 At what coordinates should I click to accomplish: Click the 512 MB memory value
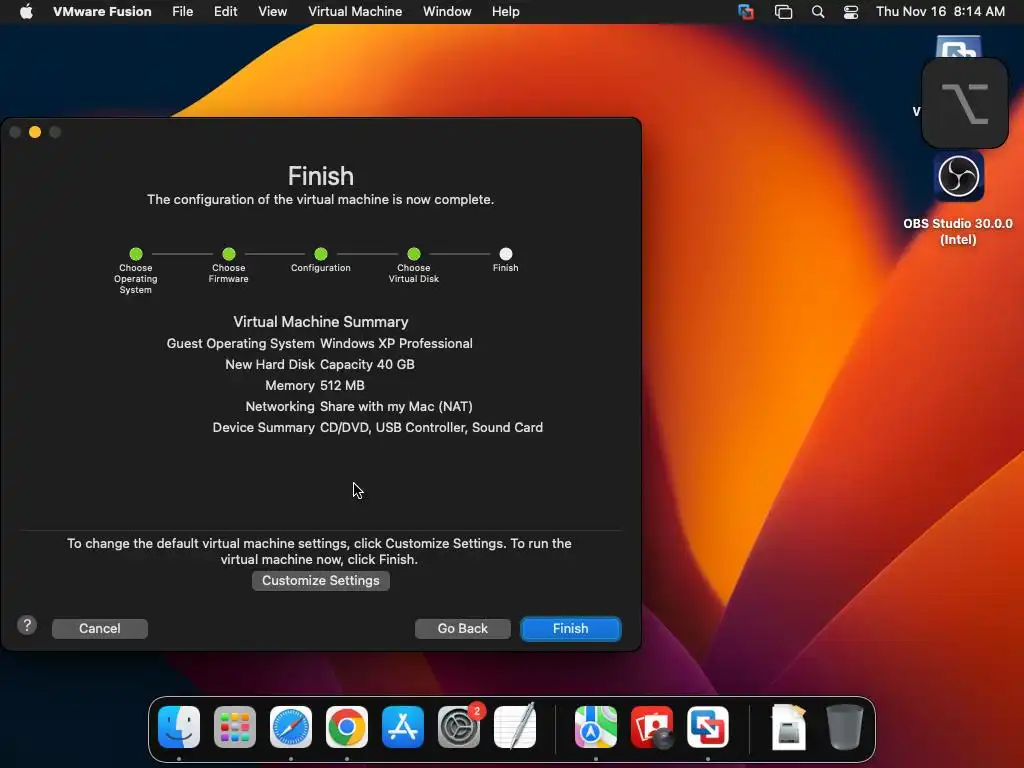[342, 385]
